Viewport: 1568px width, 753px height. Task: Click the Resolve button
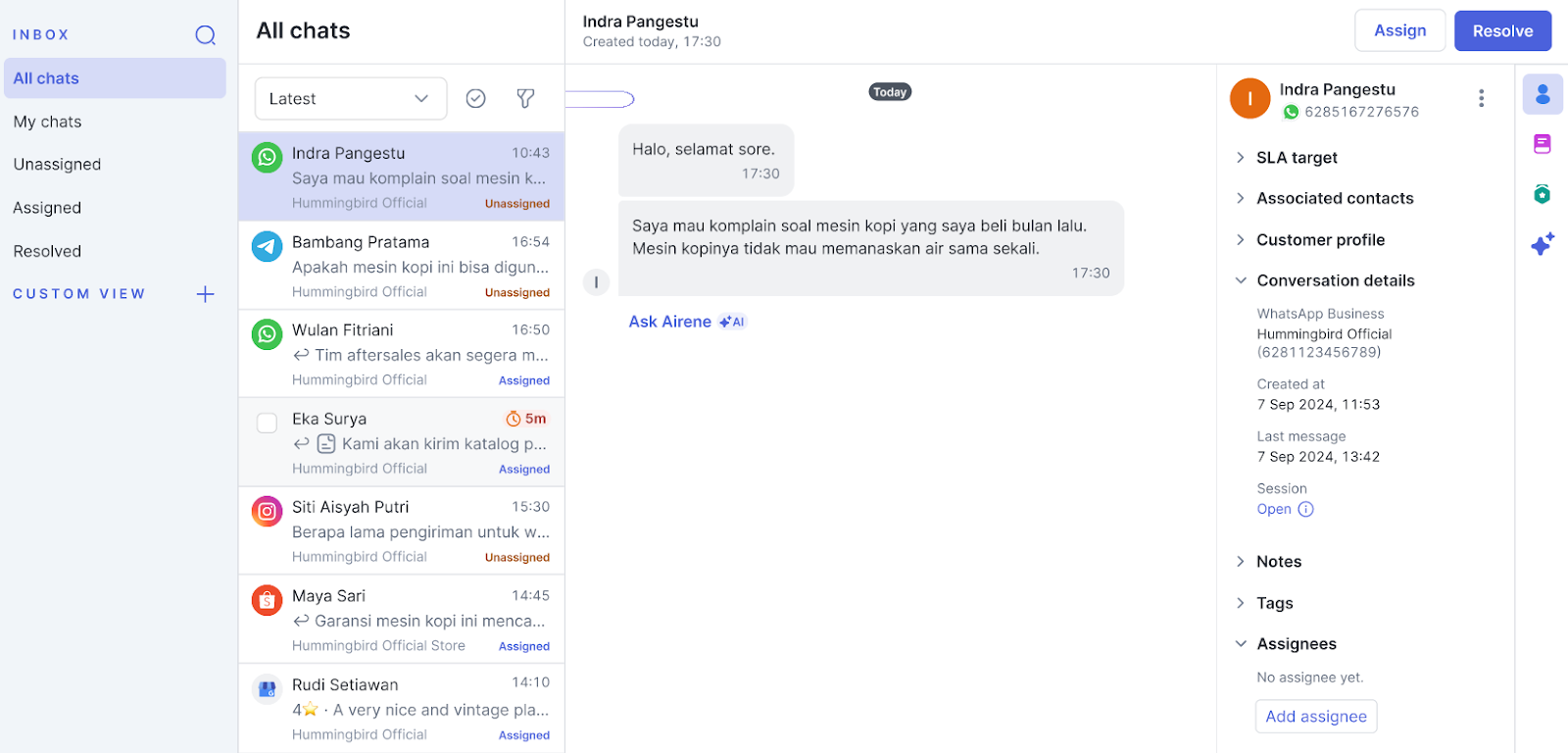(1501, 31)
